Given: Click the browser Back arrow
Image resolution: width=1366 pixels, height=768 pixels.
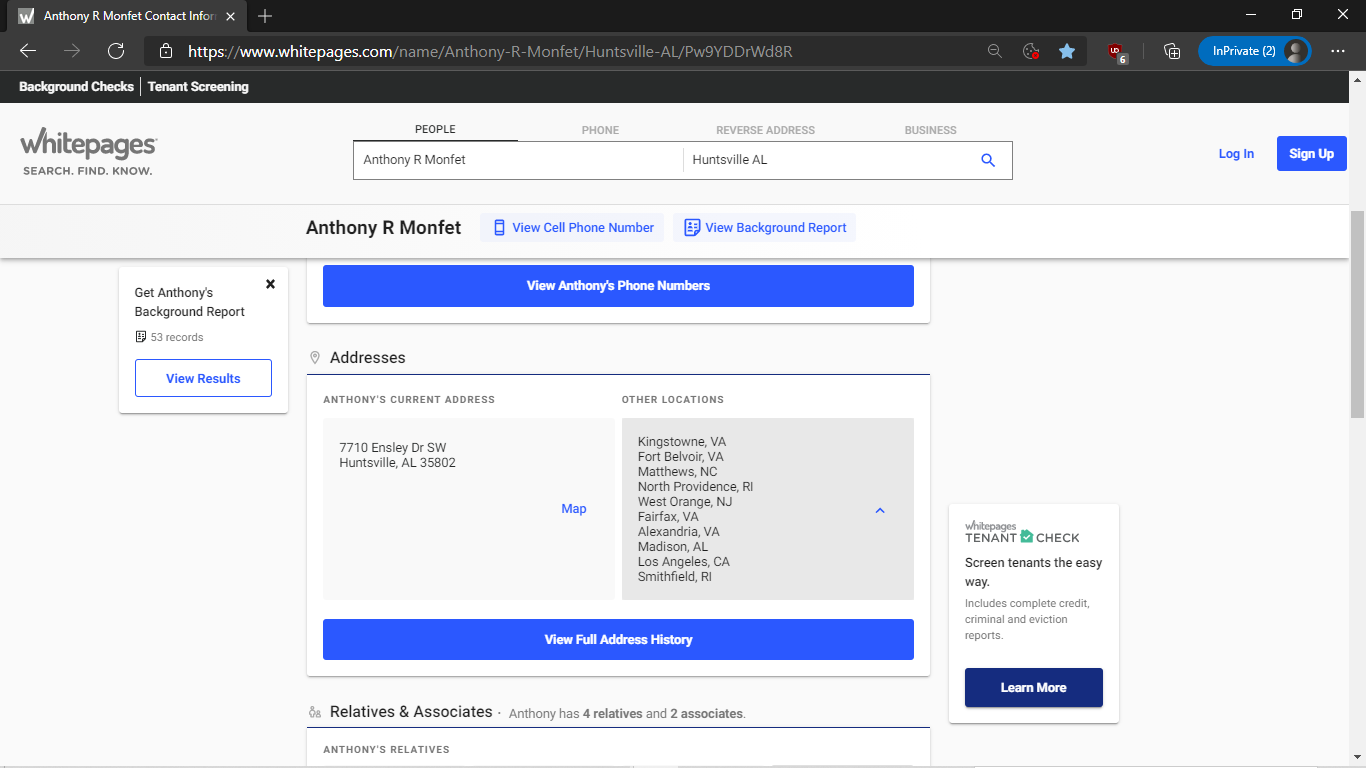Looking at the screenshot, I should click(x=28, y=51).
